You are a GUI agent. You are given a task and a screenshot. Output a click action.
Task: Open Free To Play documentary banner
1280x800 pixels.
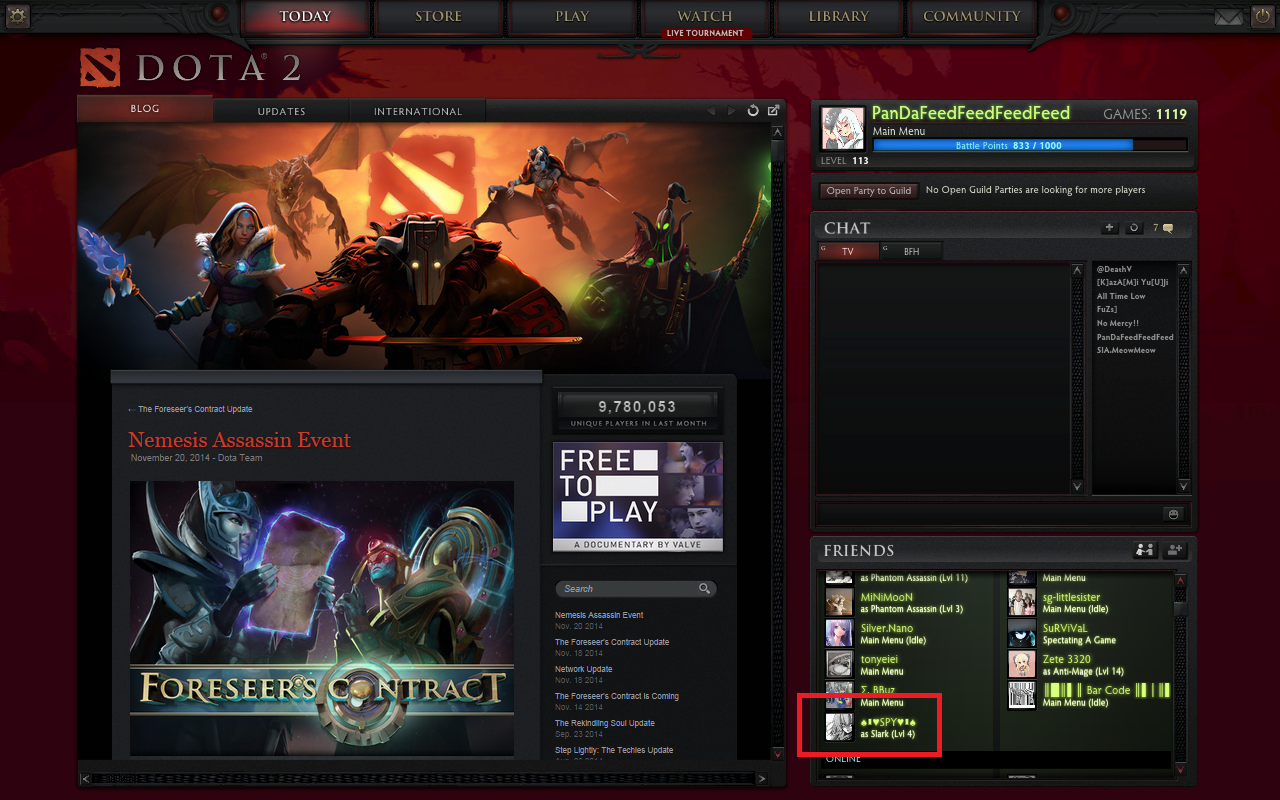tap(638, 497)
